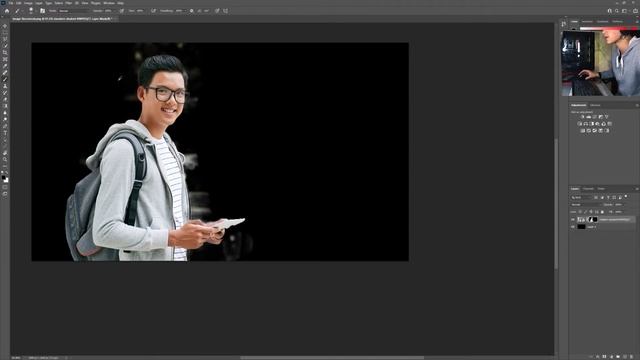Toggle pressure for opacity button
This screenshot has height=360, width=640.
coord(122,11)
